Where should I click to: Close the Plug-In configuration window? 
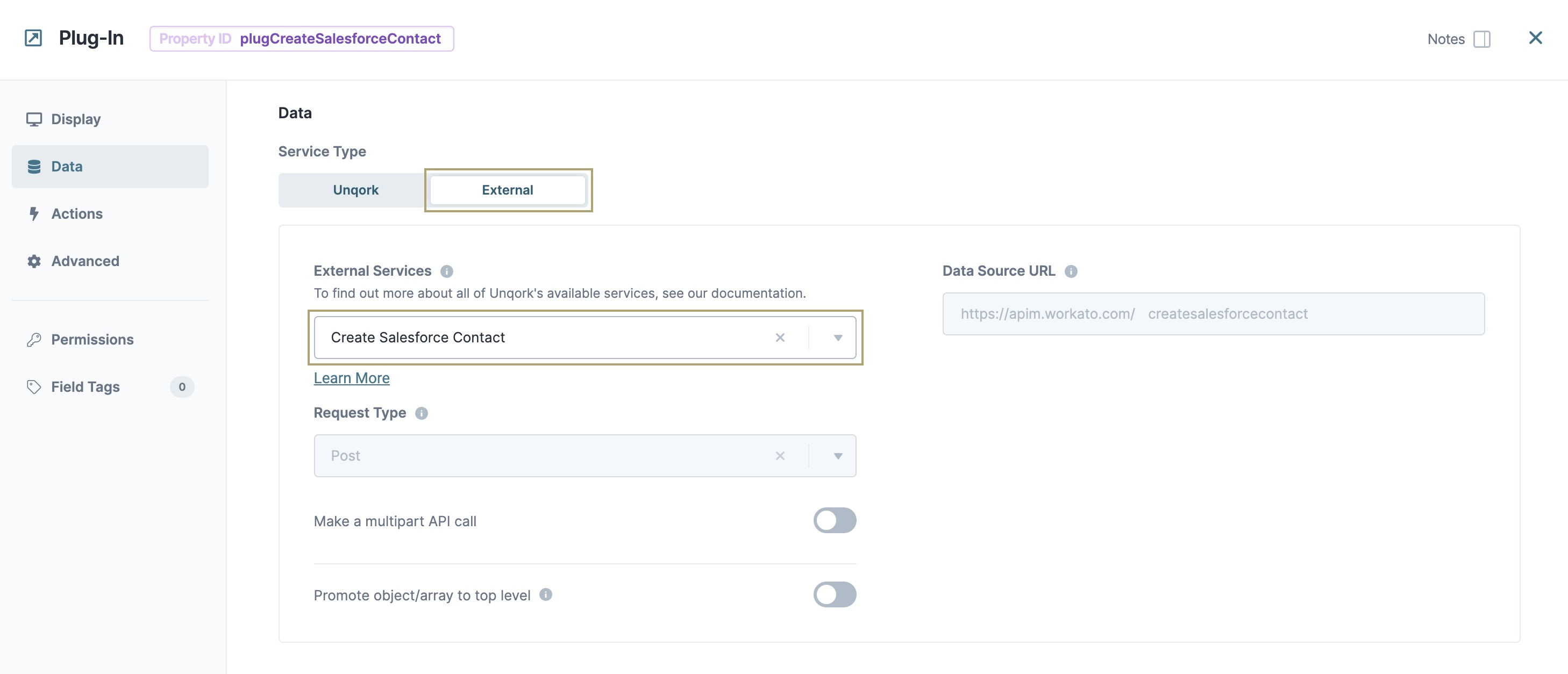point(1535,38)
